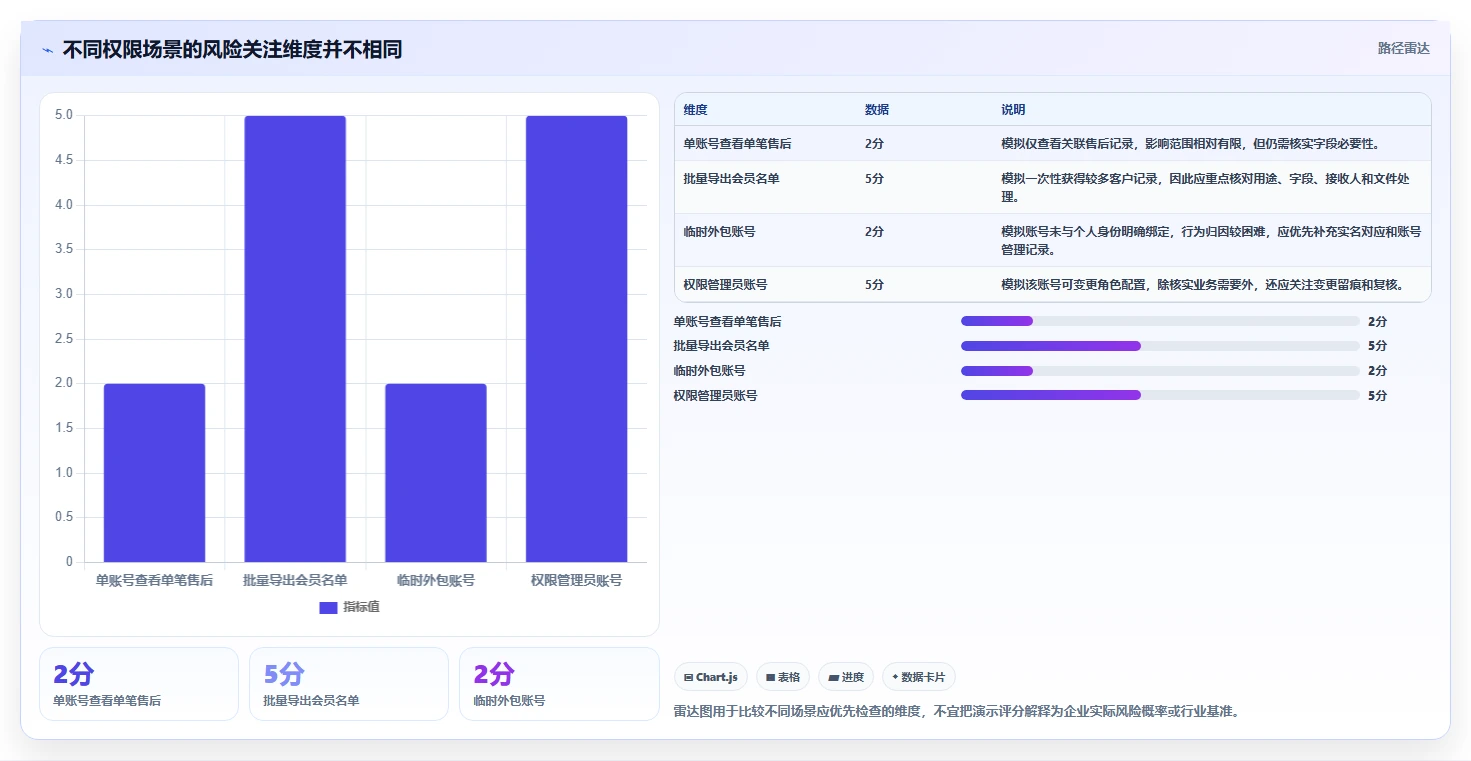Image resolution: width=1471 pixels, height=761 pixels.
Task: Click the 权限管理员账号 x-axis label
Action: 577,580
